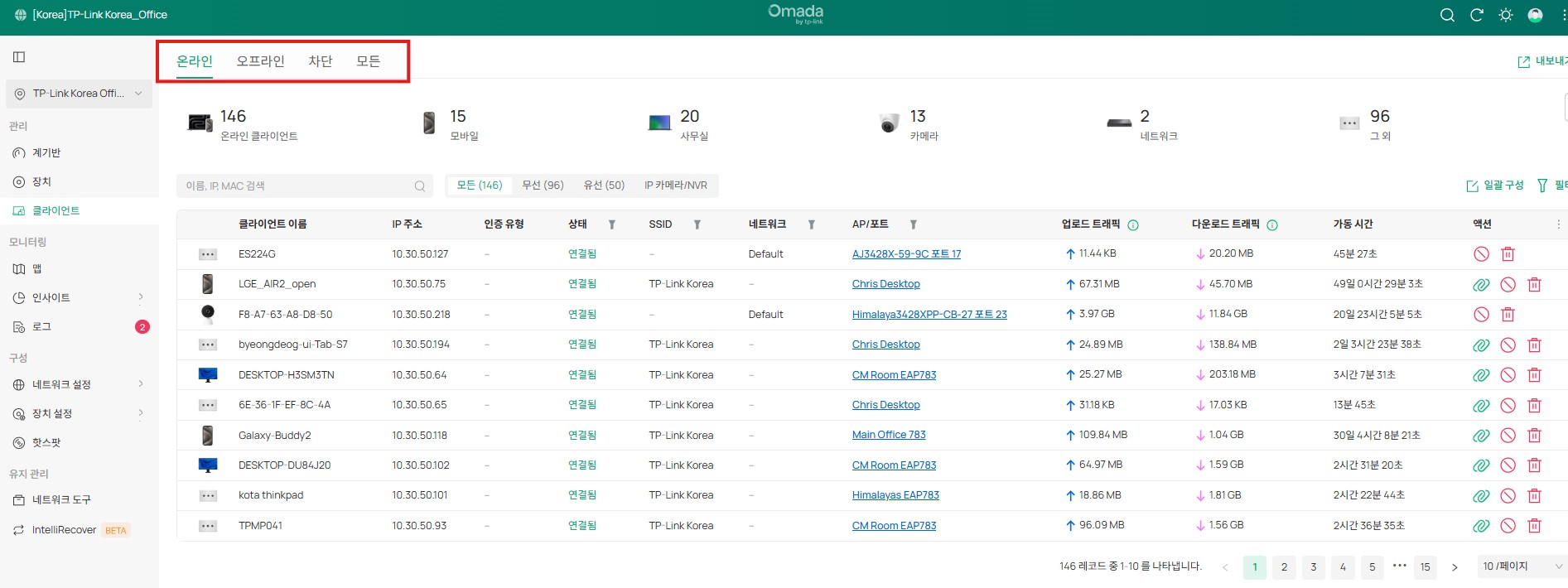This screenshot has height=588, width=1568.
Task: Collapse the sidebar panel icon
Action: pos(19,57)
